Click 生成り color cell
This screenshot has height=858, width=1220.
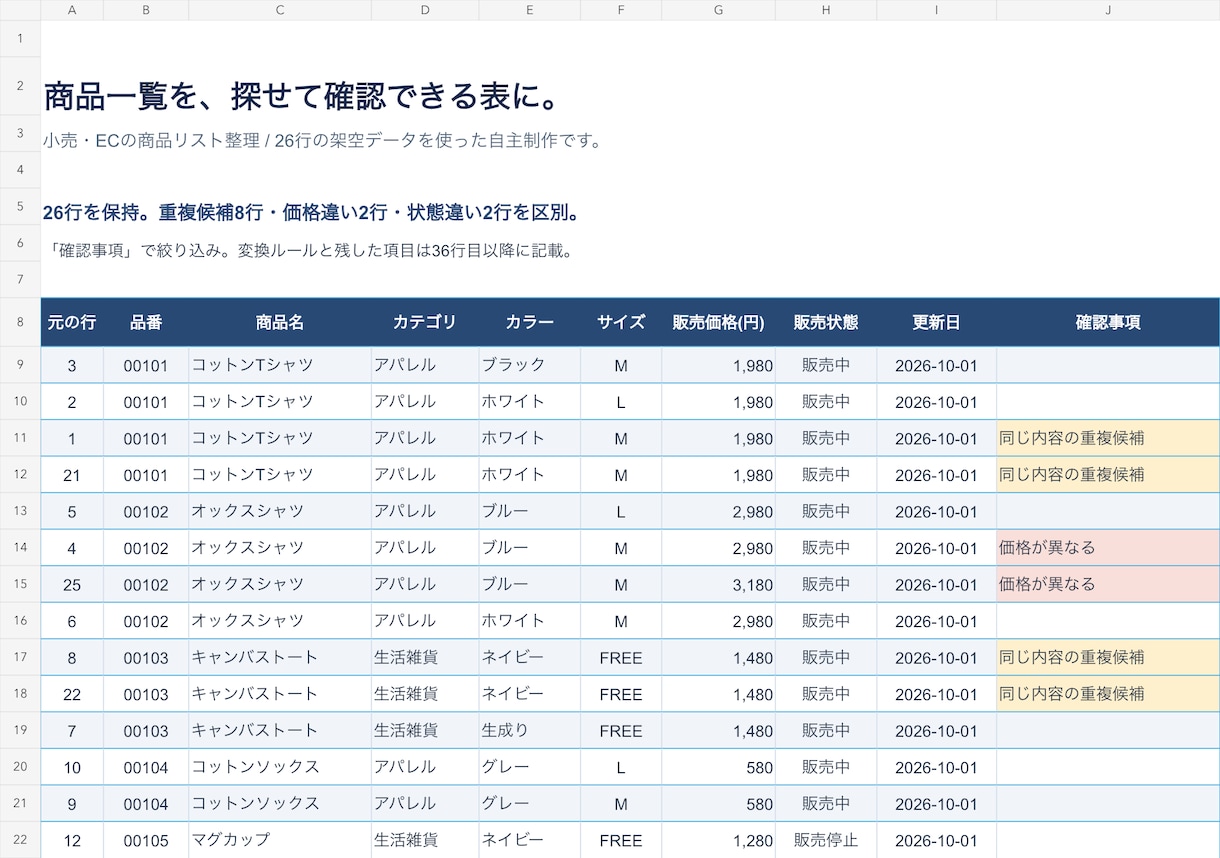click(530, 730)
